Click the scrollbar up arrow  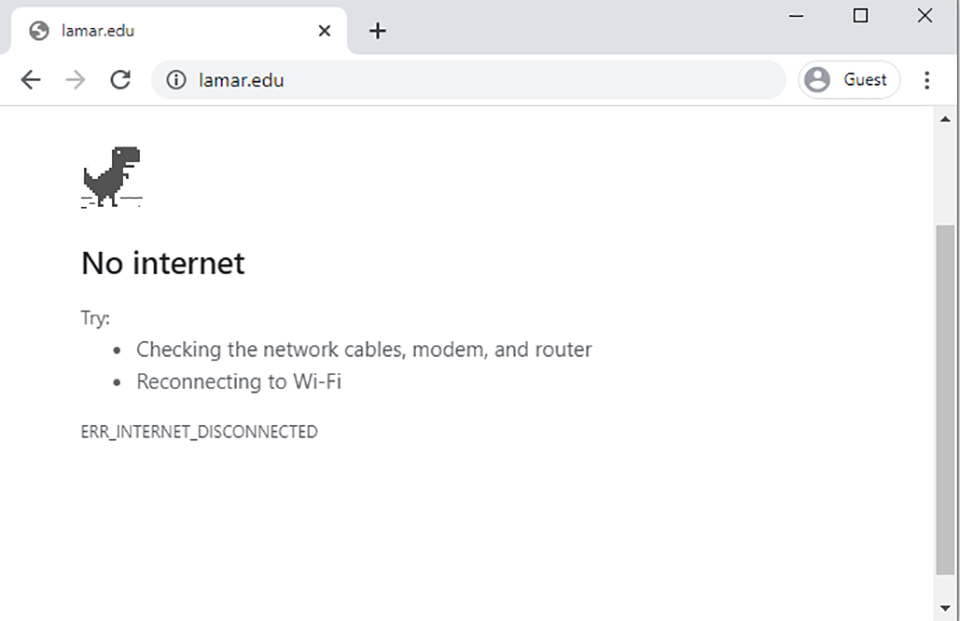[x=945, y=119]
